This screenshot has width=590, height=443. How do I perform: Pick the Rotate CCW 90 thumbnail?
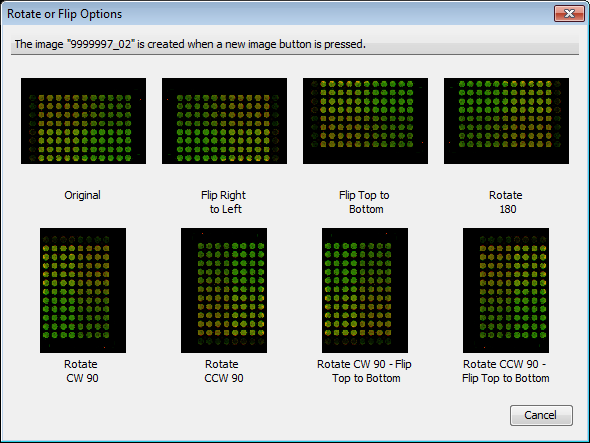224,290
